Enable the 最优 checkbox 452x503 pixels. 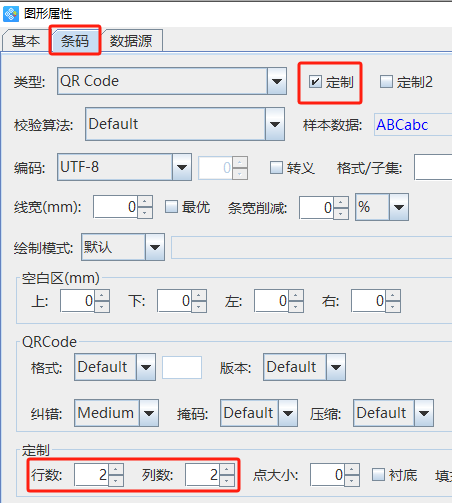click(x=171, y=207)
